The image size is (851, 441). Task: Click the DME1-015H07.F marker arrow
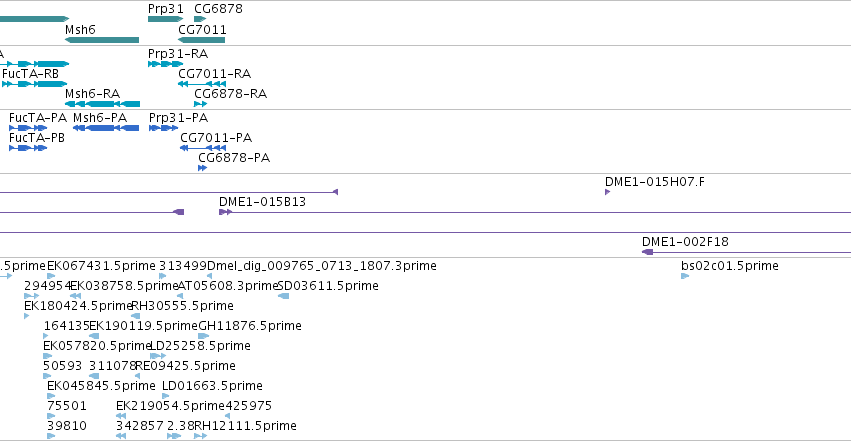607,192
